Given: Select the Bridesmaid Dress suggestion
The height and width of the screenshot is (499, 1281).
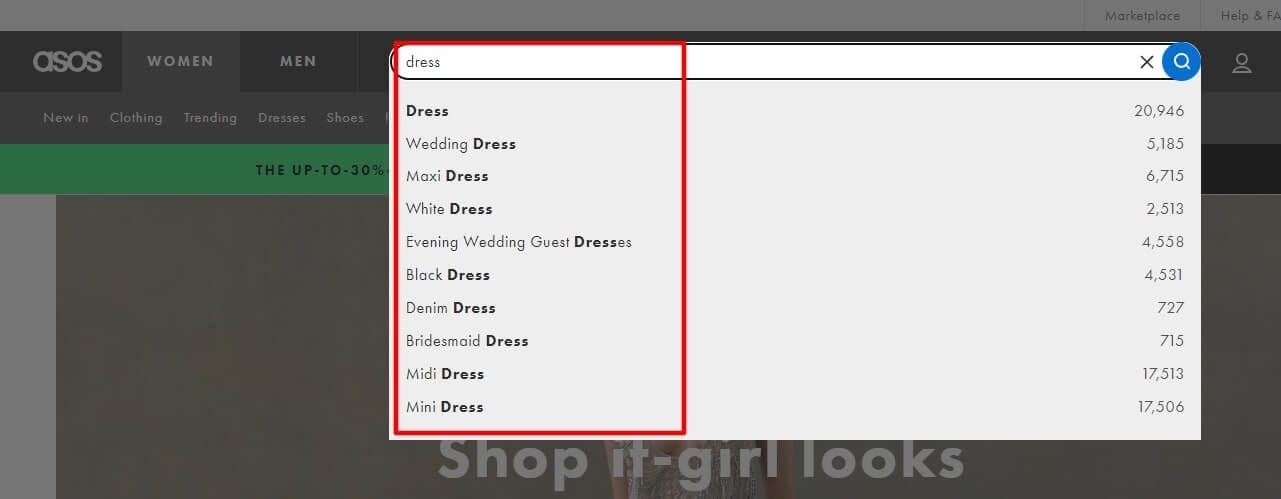Looking at the screenshot, I should click(795, 341).
